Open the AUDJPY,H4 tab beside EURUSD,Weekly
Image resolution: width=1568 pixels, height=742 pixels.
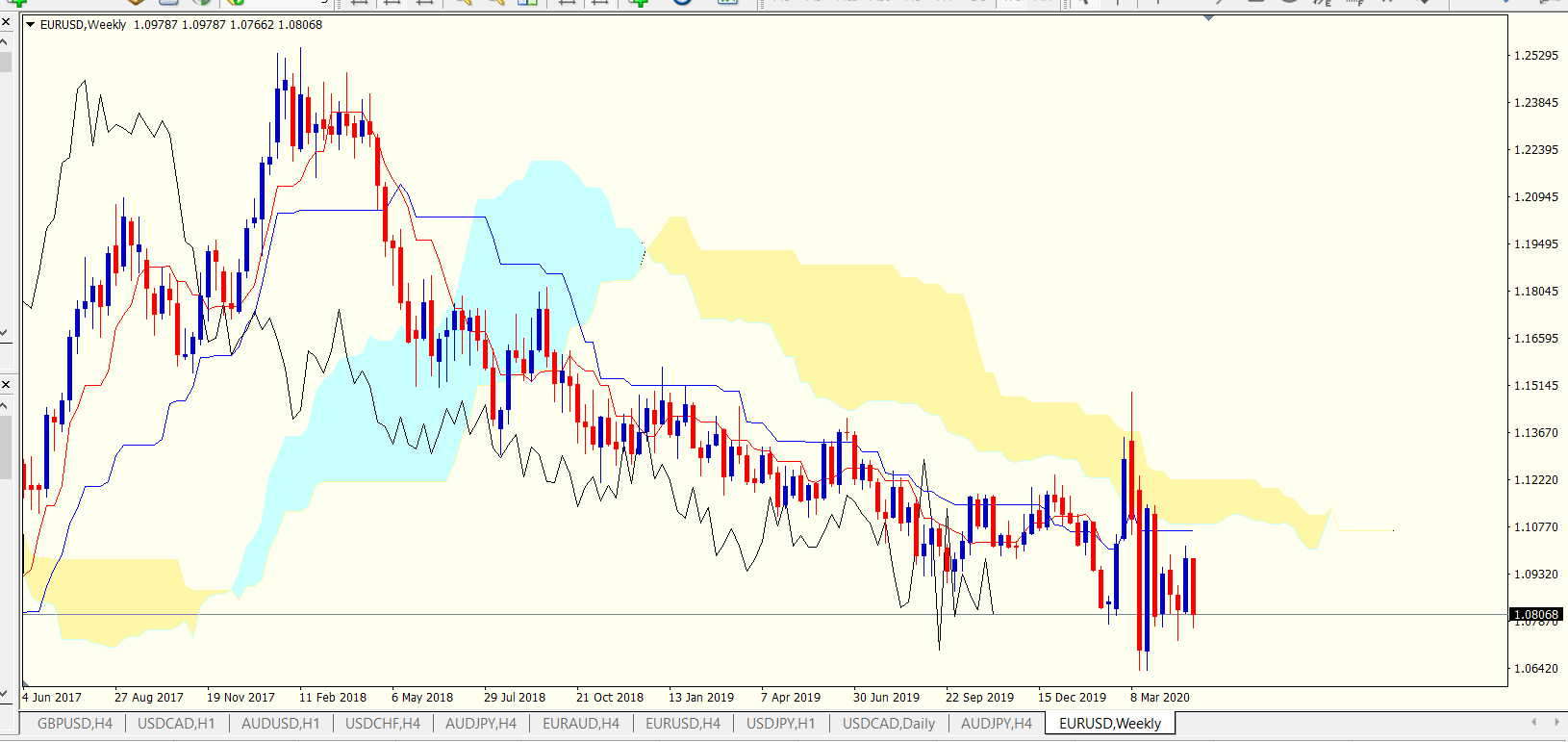[x=997, y=724]
